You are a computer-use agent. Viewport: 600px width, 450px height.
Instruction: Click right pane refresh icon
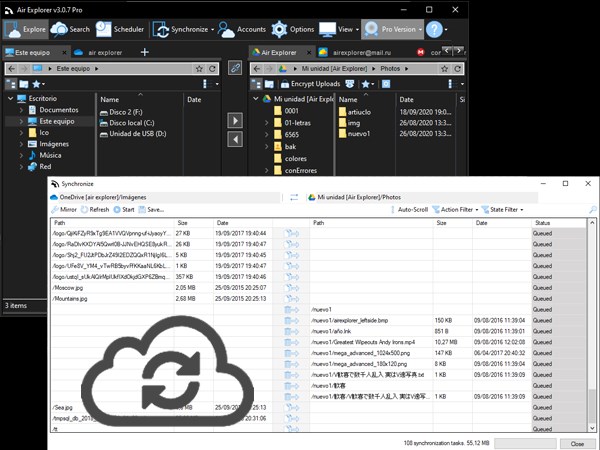[x=458, y=69]
